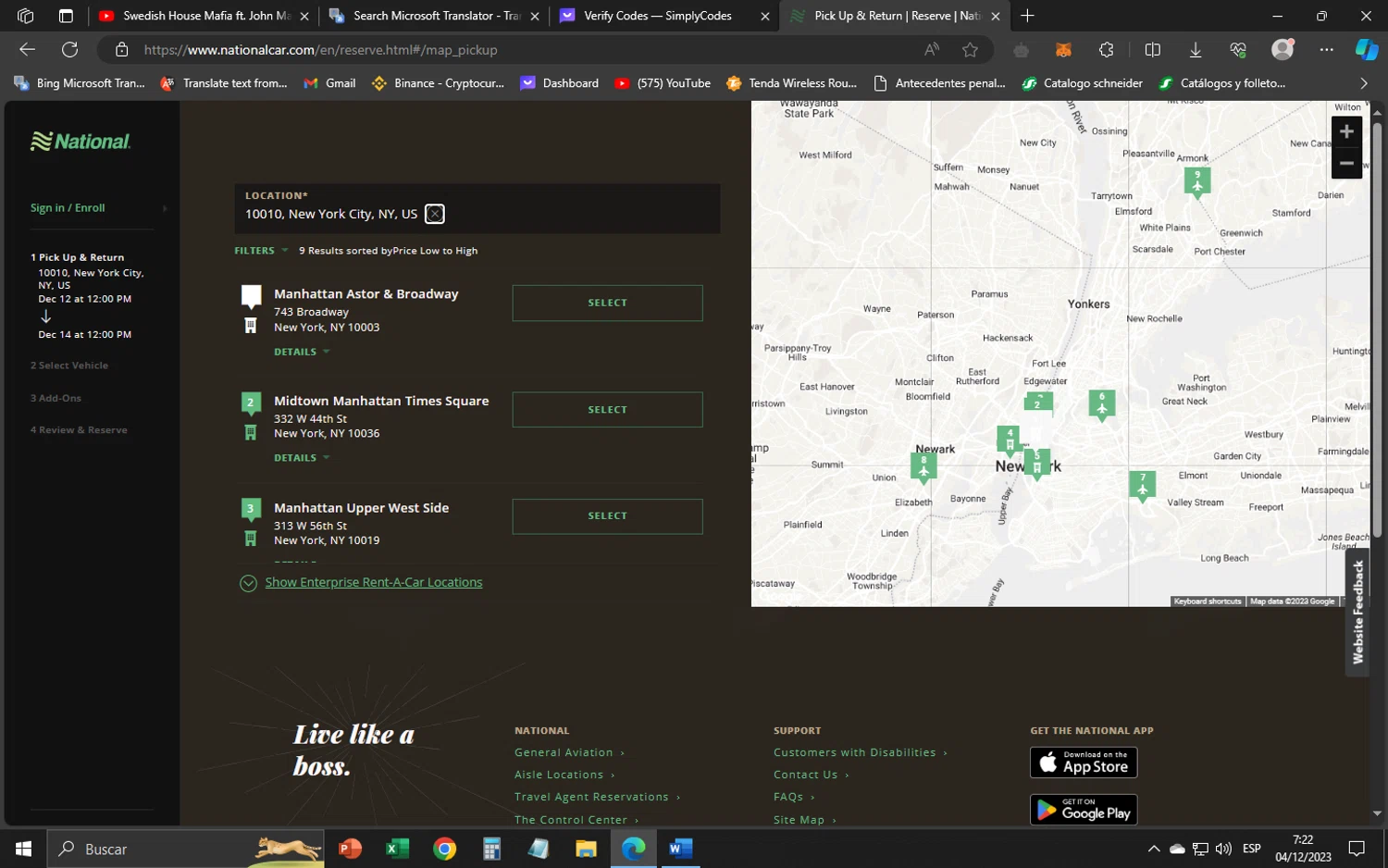The width and height of the screenshot is (1388, 868).
Task: Open Customers with Disabilities link
Action: coord(860,752)
